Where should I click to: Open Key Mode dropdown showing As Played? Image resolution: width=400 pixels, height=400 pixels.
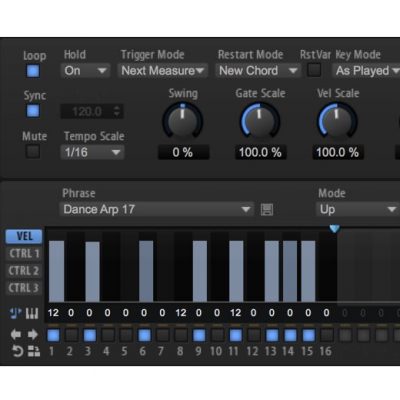pos(366,71)
